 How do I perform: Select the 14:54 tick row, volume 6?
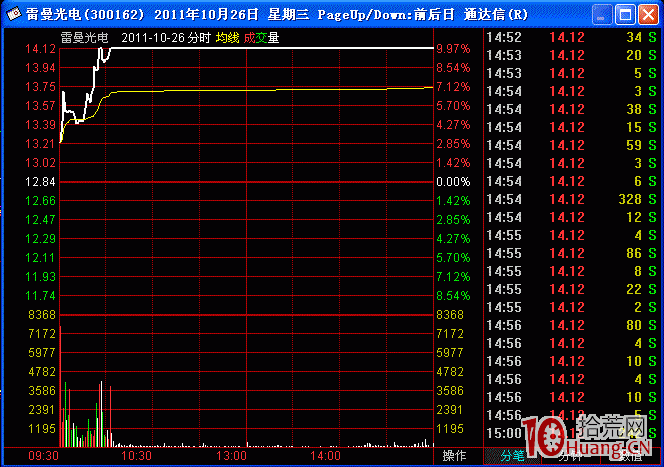point(572,181)
